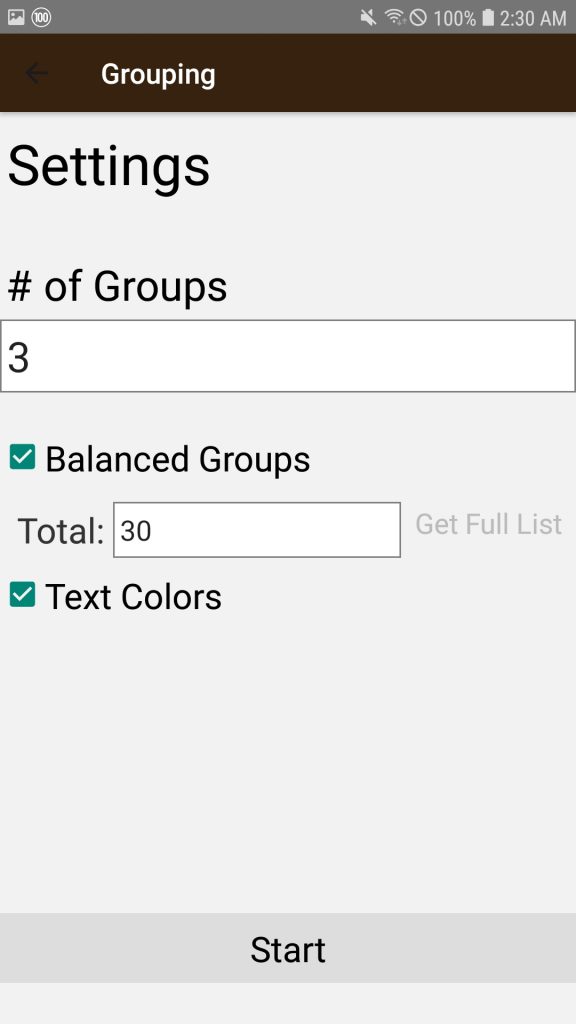Click the circled 100 icon in the status bar
This screenshot has height=1024, width=576.
pyautogui.click(x=40, y=16)
